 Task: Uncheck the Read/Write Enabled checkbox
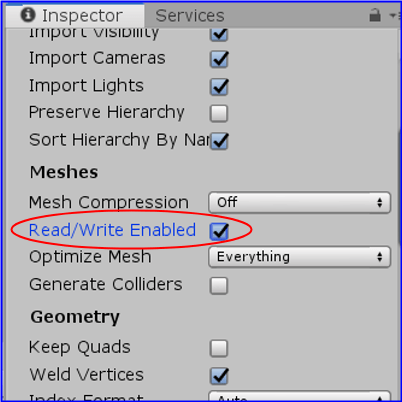coord(219,231)
